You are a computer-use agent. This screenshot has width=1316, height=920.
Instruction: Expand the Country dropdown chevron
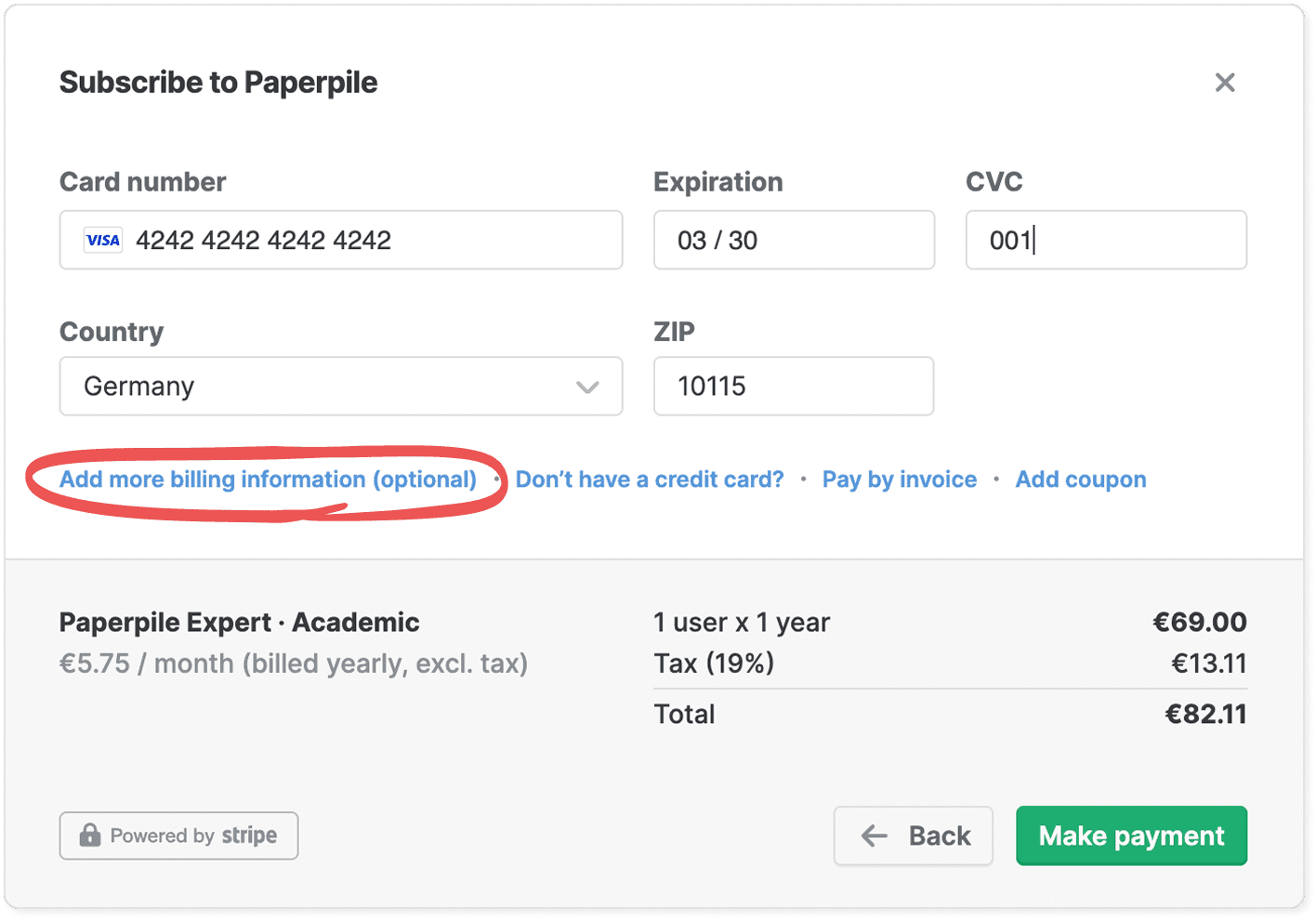[587, 387]
